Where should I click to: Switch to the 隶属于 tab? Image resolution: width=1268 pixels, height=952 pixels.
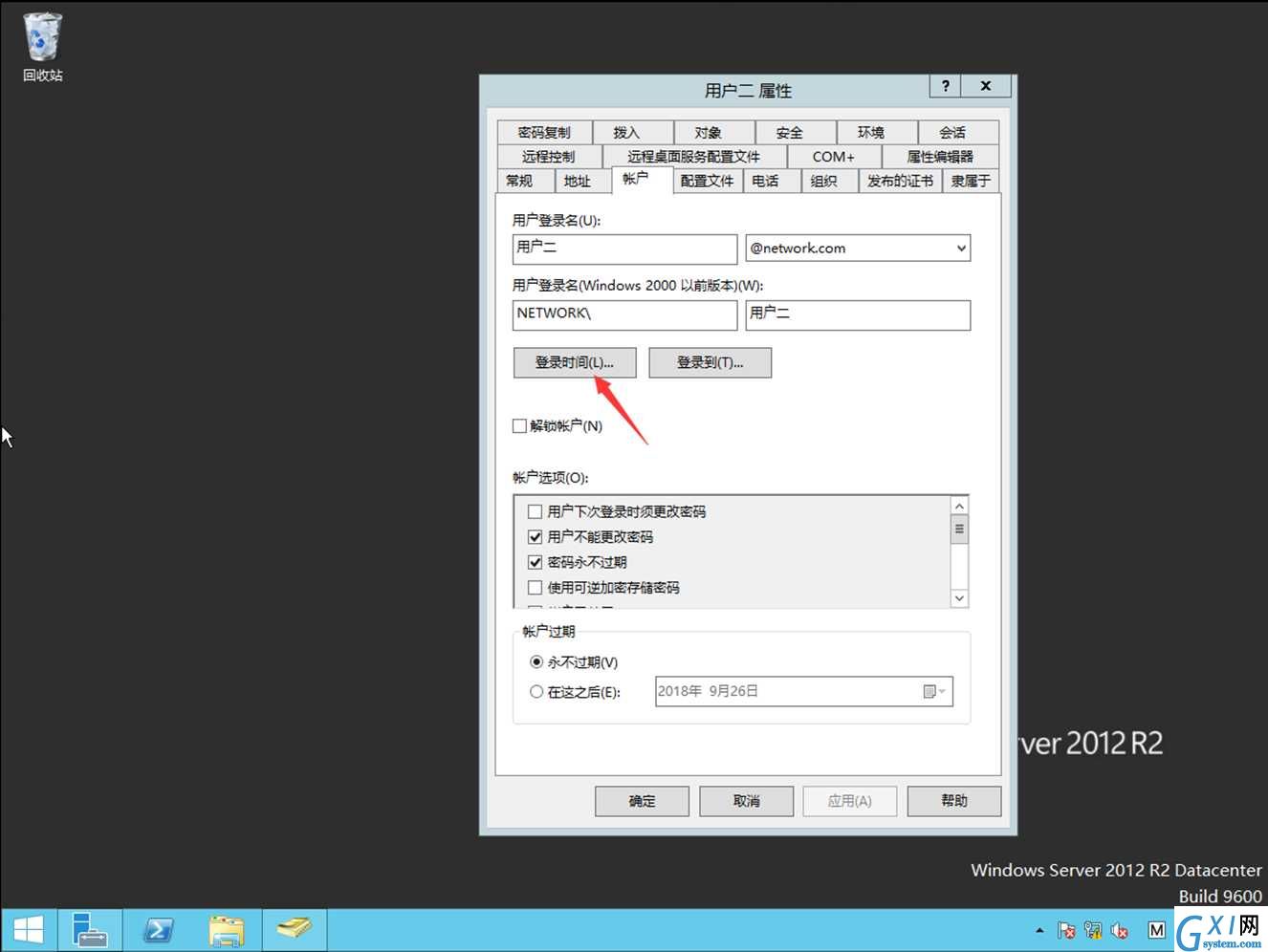[x=971, y=181]
